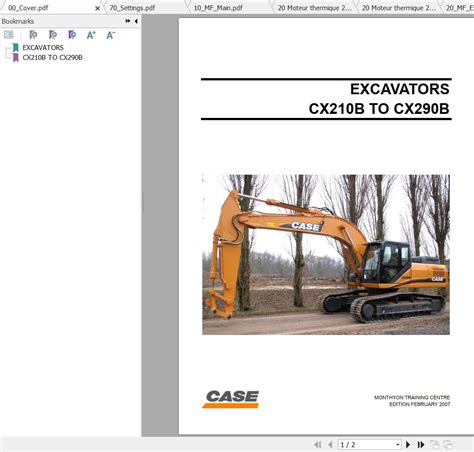The height and width of the screenshot is (452, 474).
Task: Click the greyed-out previous view icon
Action: [x=434, y=444]
